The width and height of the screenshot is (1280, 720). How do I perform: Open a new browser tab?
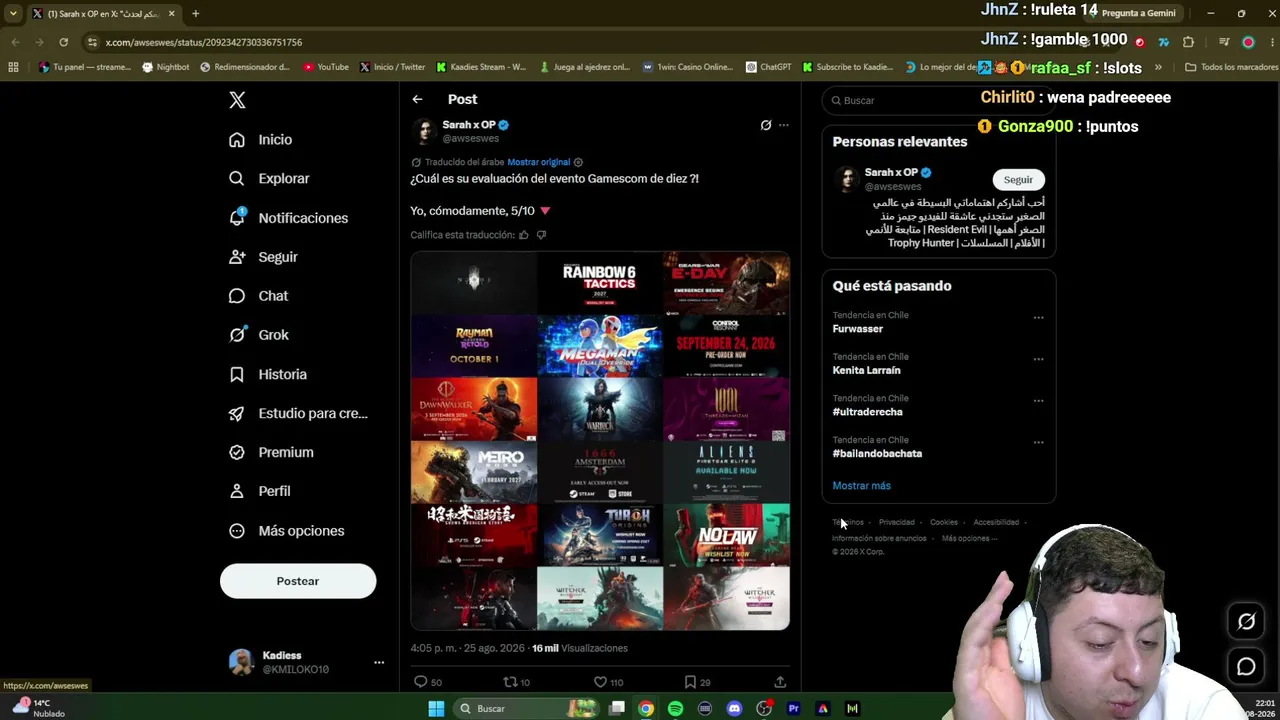coord(195,14)
